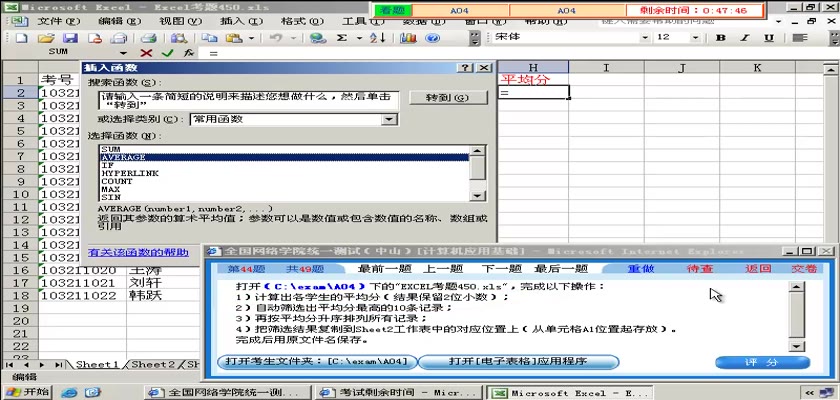Image resolution: width=840 pixels, height=400 pixels.
Task: Toggle Italic formatting
Action: (x=745, y=37)
